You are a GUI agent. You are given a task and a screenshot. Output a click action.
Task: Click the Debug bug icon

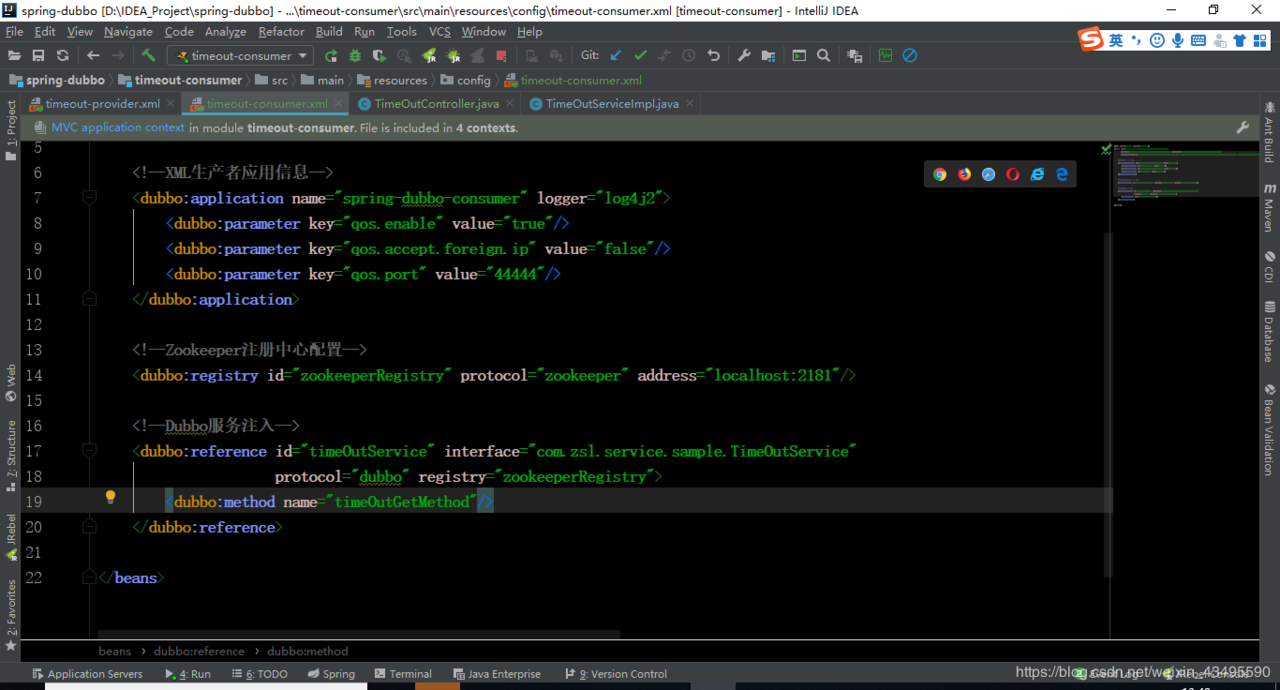tap(355, 56)
